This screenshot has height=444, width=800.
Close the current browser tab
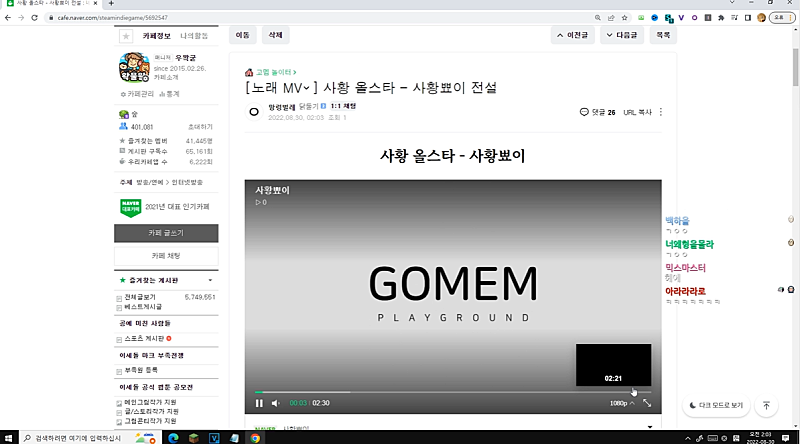coord(95,3)
